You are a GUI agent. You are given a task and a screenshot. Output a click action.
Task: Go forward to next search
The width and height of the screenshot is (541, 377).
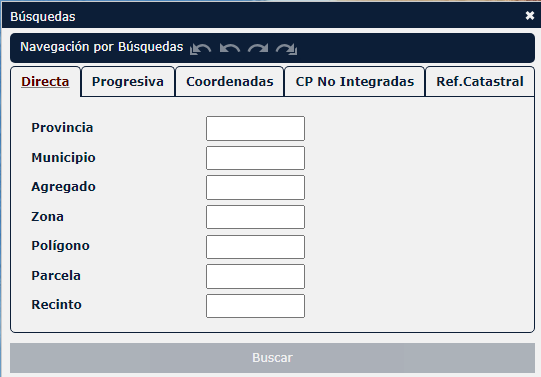click(x=258, y=48)
